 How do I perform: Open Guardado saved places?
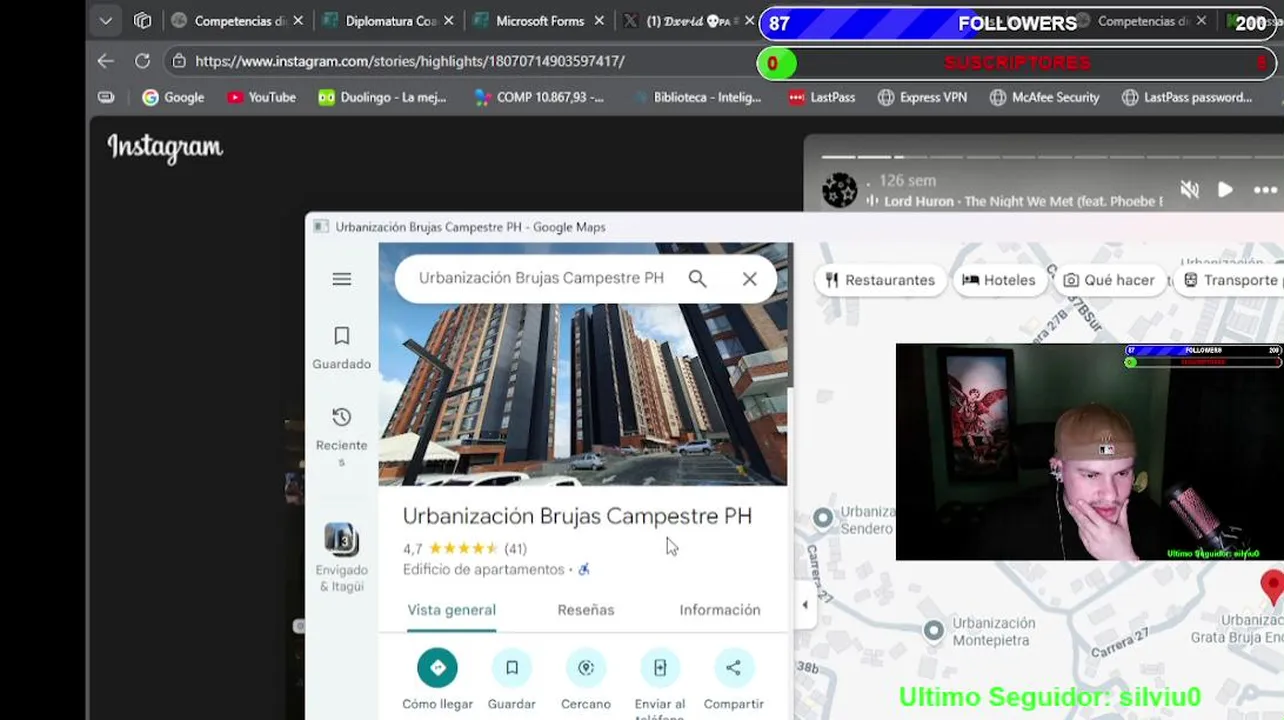342,347
